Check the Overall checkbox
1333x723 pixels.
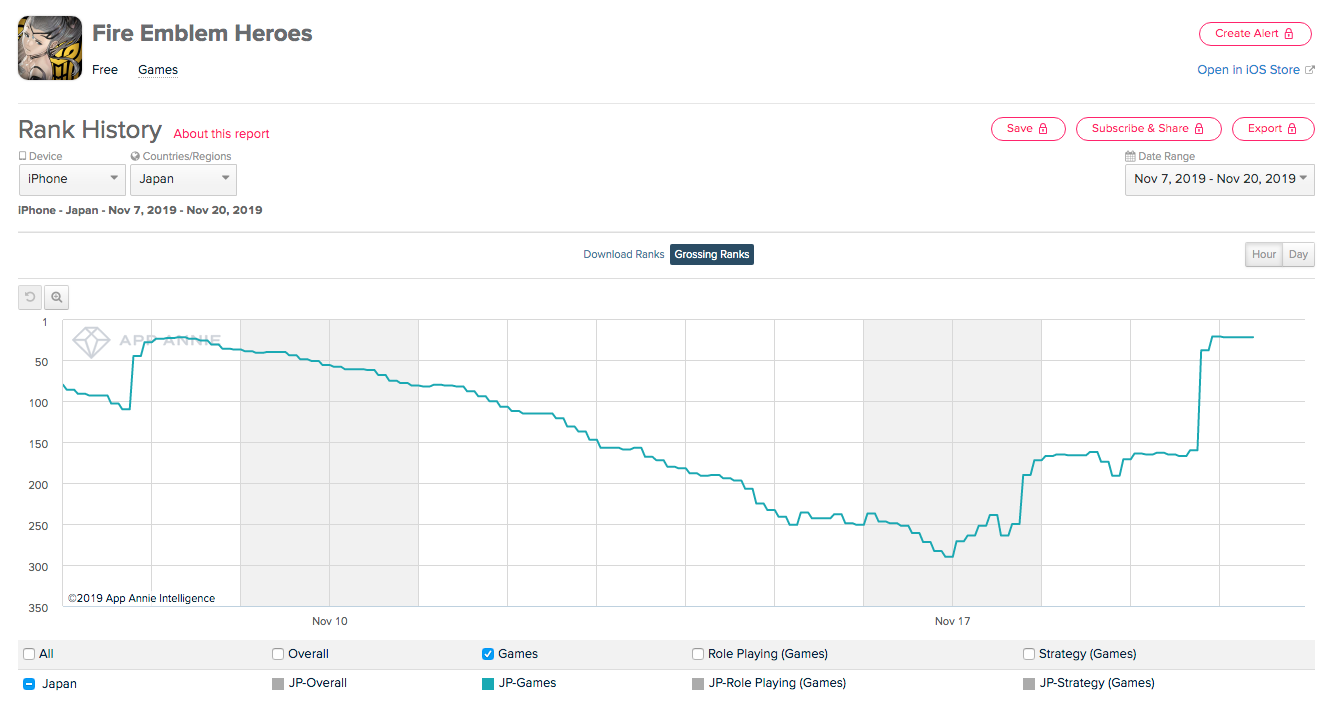pos(278,654)
